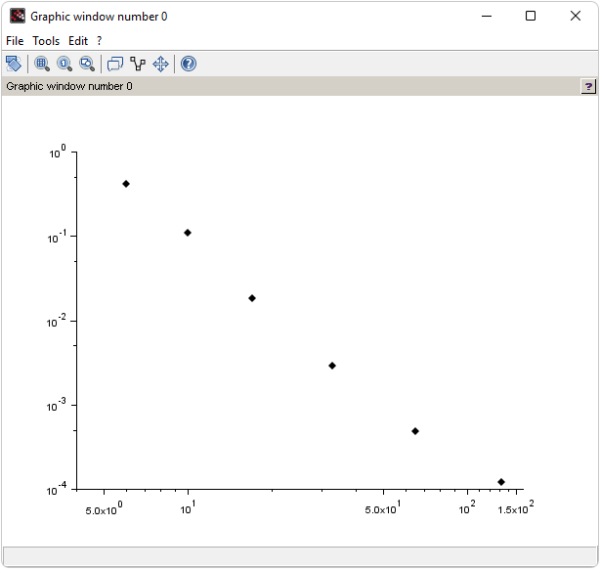Click the 10^-1 y-axis label
Viewport: 600px width, 570px height.
[57, 237]
